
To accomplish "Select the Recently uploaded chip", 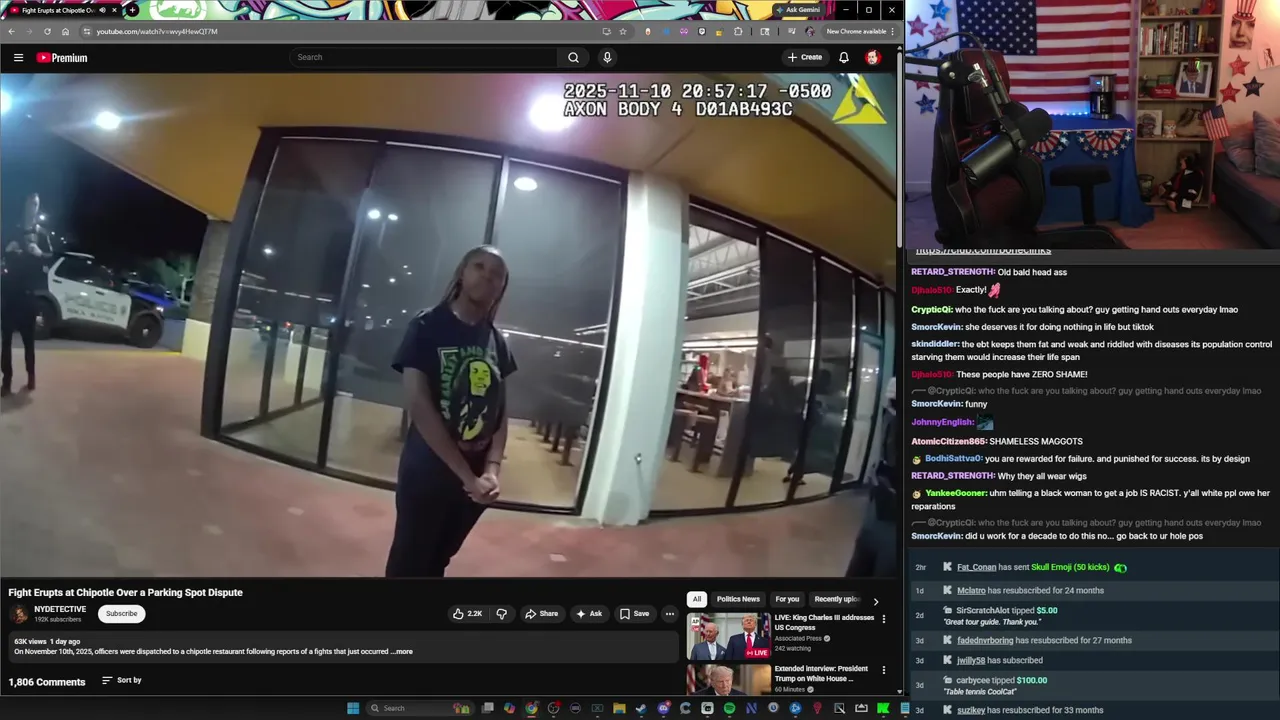I will click(x=837, y=599).
